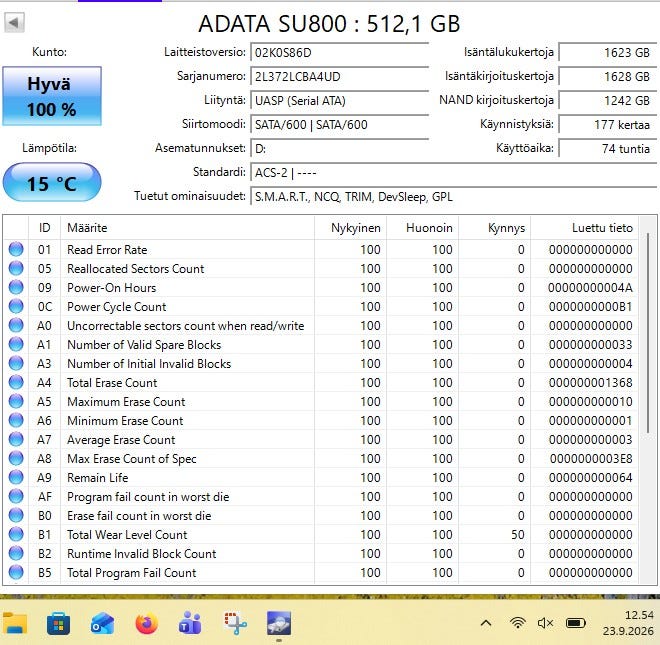
Task: Click raw value 000000000B1
Action: 590,307
